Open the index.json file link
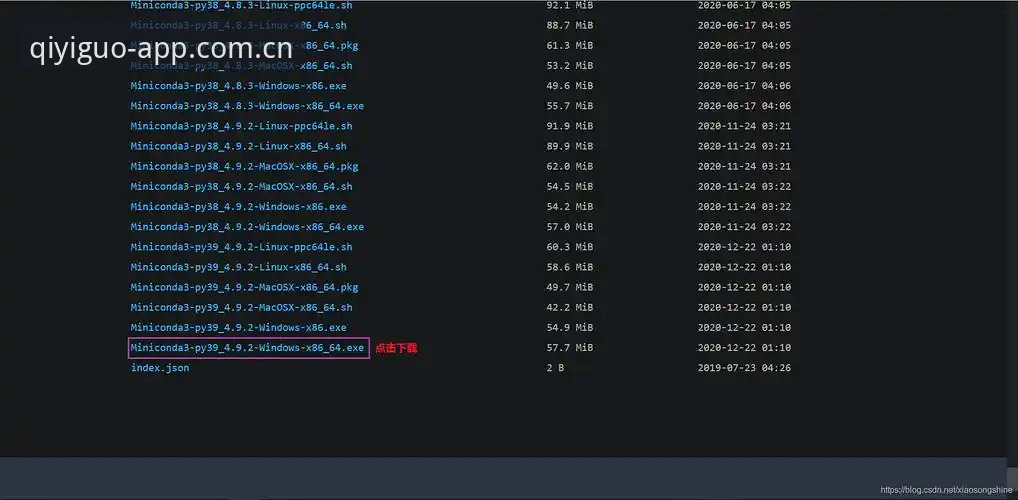The image size is (1018, 500). tap(160, 368)
